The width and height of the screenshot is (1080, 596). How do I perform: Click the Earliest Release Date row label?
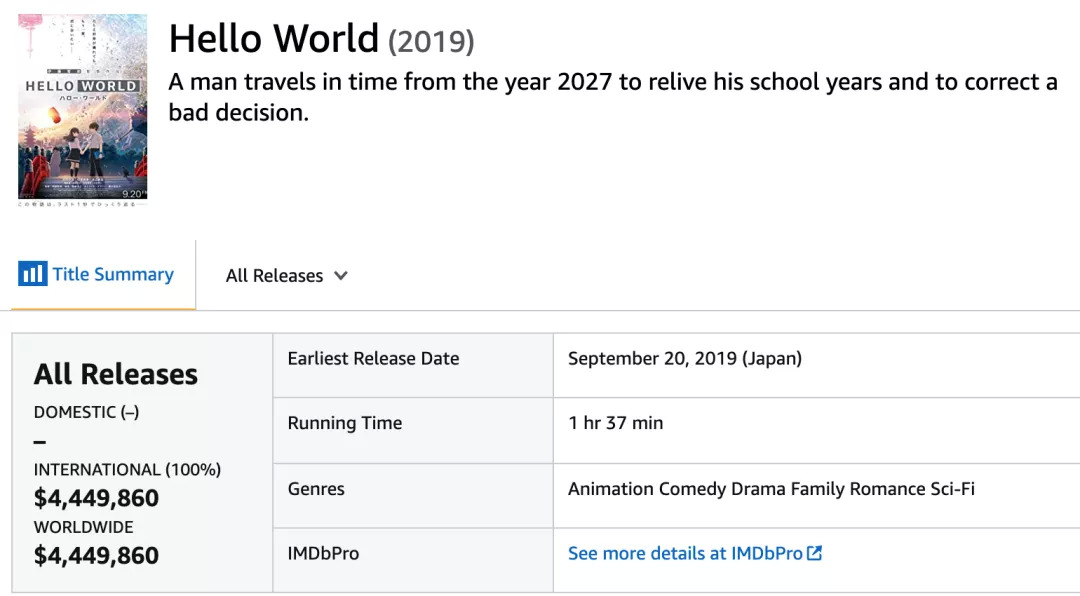(373, 358)
